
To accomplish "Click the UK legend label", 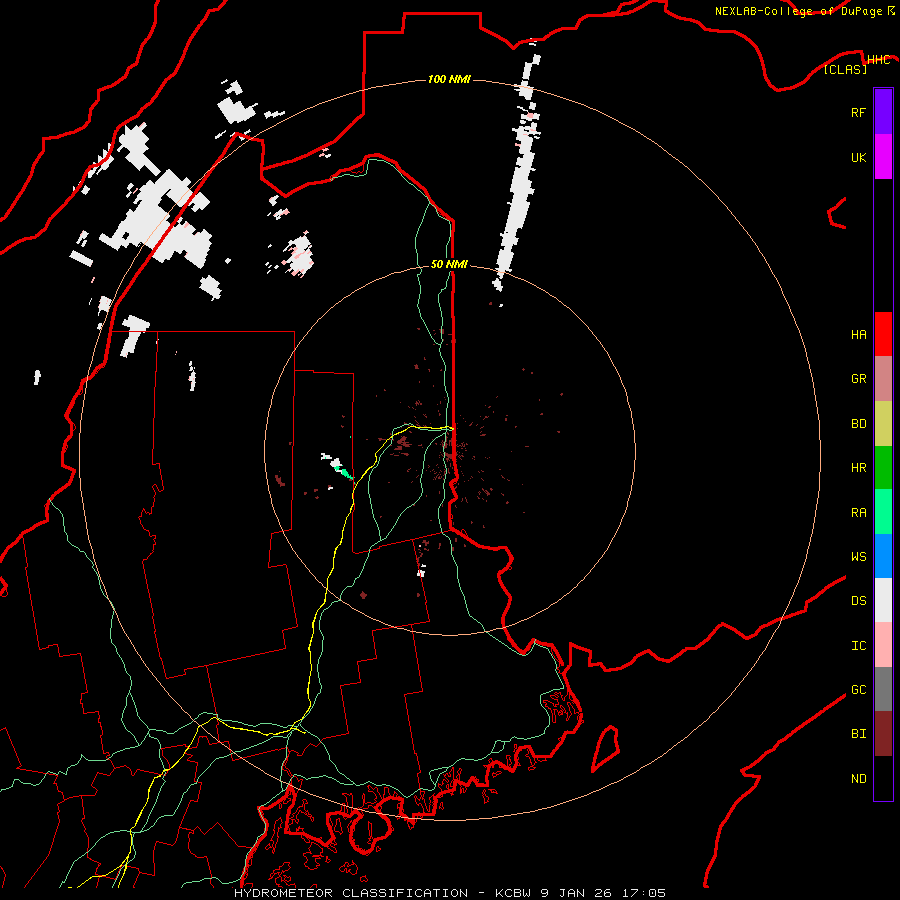I will point(858,157).
